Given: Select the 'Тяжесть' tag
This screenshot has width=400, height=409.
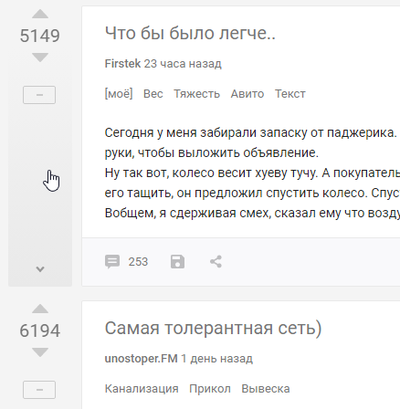Looking at the screenshot, I should point(197,94).
